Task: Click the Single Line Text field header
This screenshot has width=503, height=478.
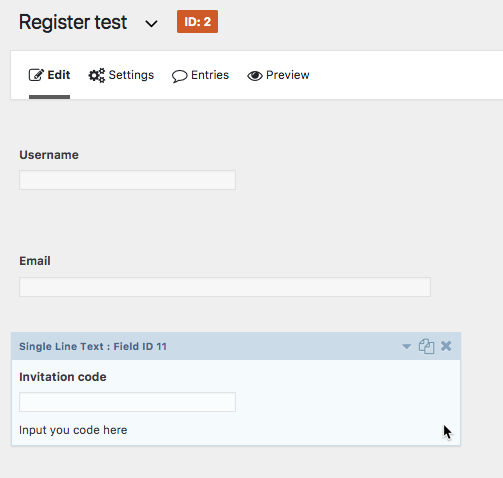Action: (x=236, y=346)
